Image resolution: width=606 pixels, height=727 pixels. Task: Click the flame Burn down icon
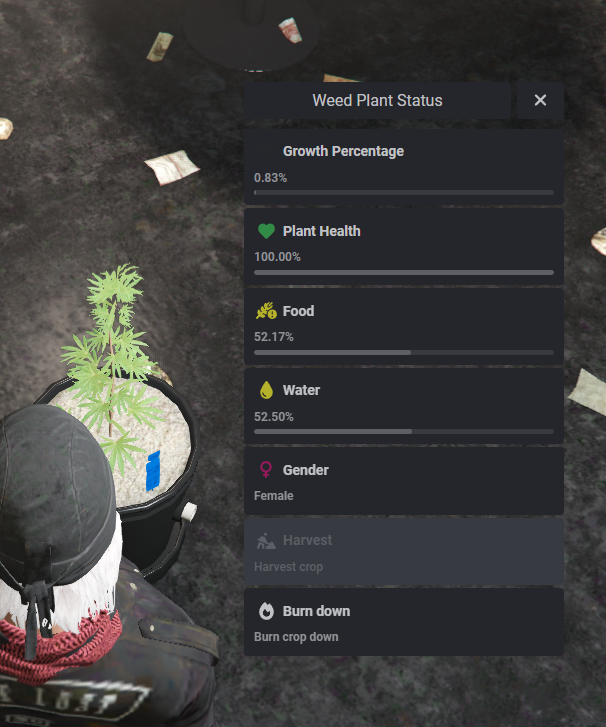pos(266,611)
